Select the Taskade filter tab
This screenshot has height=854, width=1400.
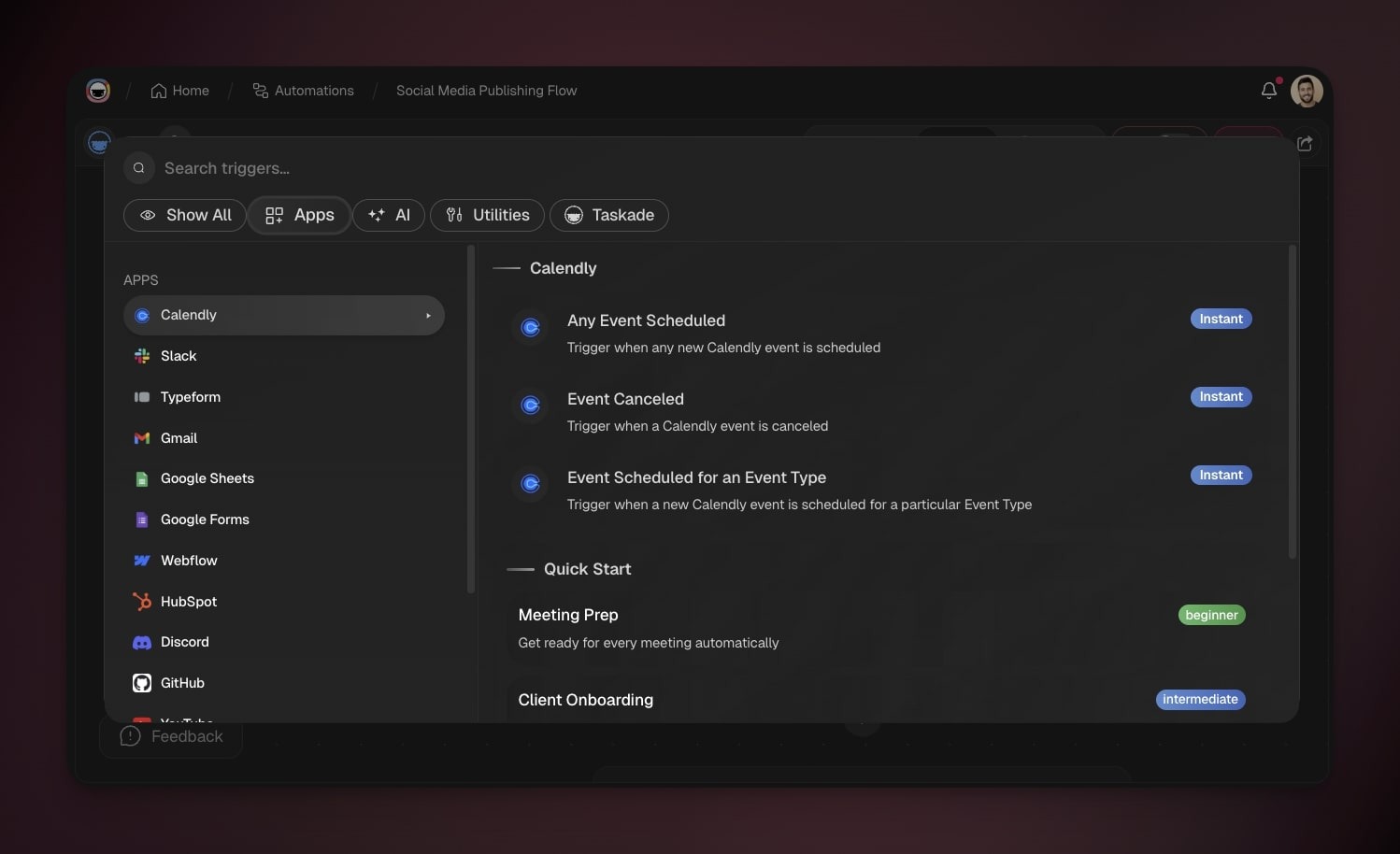point(608,215)
